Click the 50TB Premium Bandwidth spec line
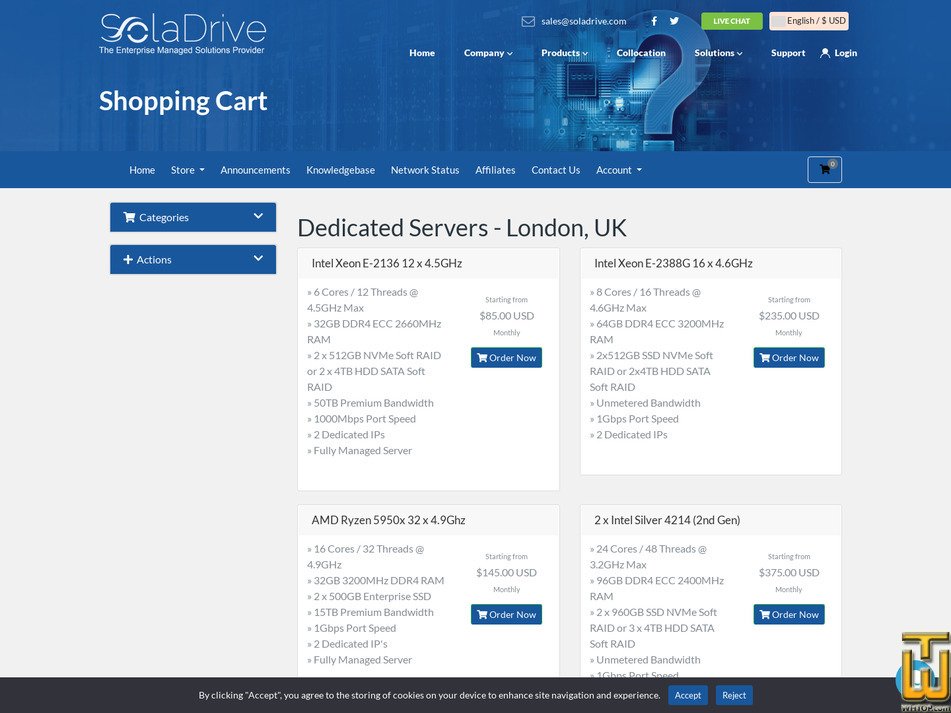 point(370,403)
